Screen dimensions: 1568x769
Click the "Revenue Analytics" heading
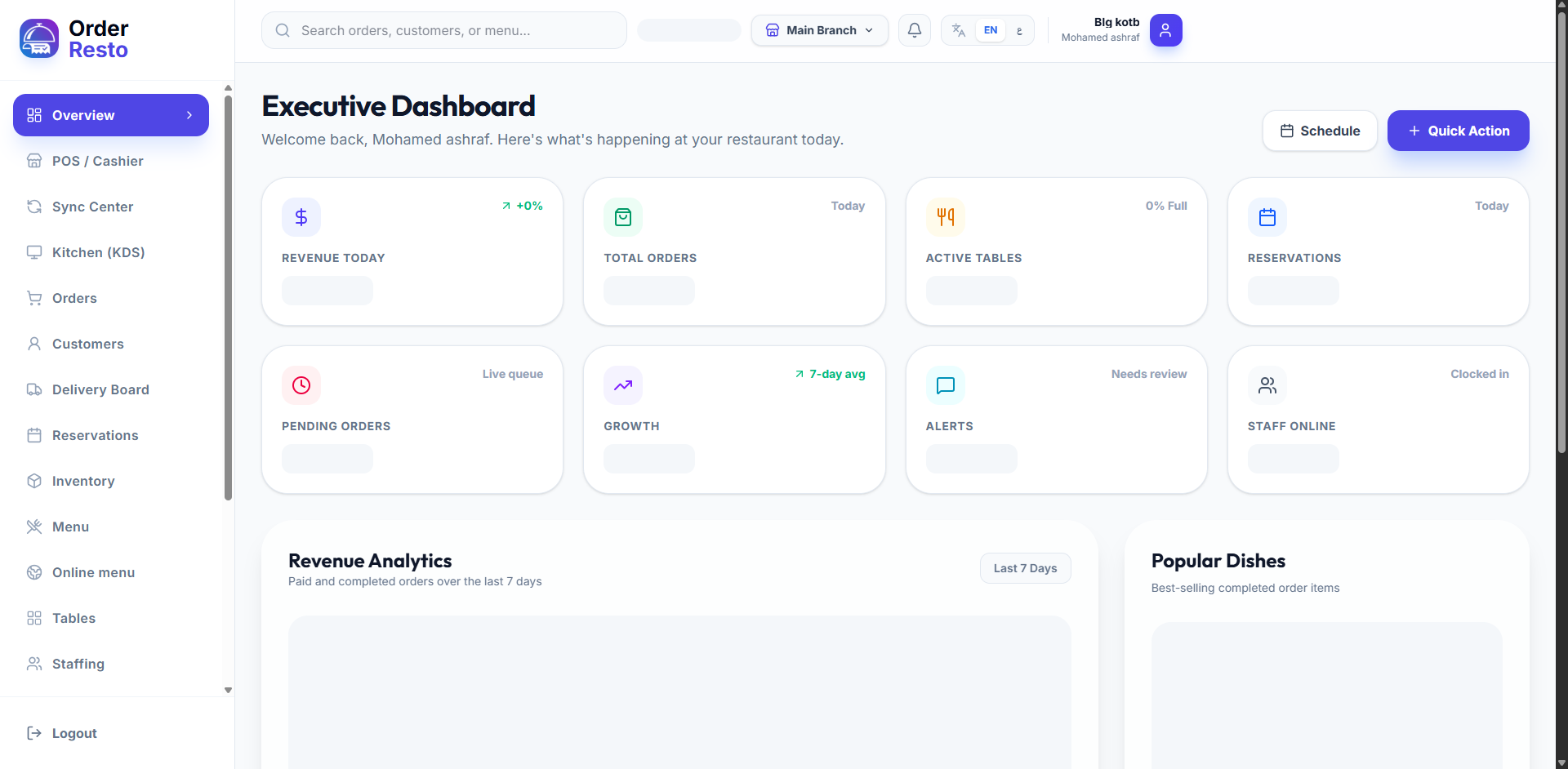pos(370,561)
